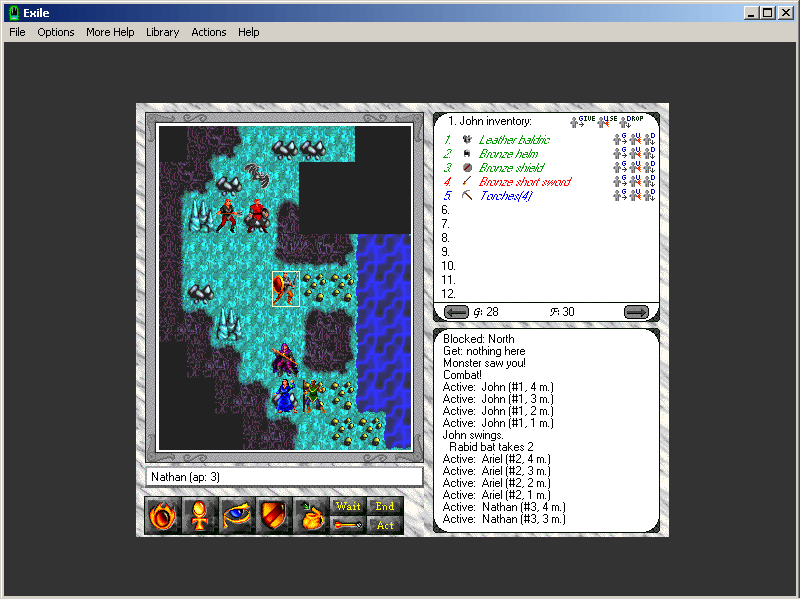Open the Options menu
The image size is (800, 600).
(x=56, y=32)
